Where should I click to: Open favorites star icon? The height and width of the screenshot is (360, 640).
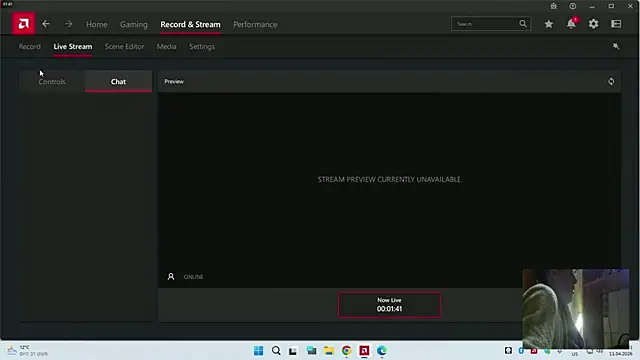[x=549, y=24]
